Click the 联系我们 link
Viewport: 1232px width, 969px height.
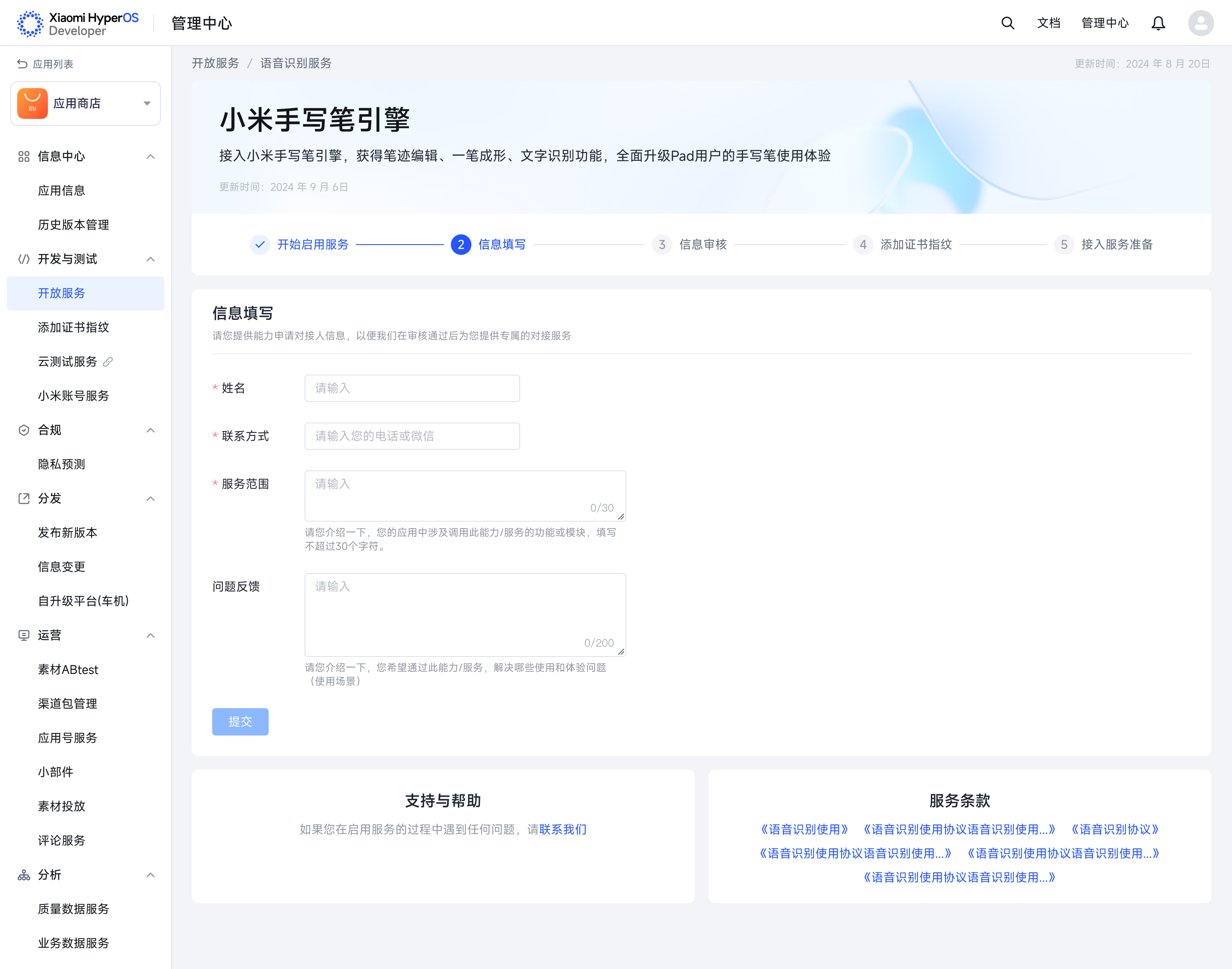[563, 830]
